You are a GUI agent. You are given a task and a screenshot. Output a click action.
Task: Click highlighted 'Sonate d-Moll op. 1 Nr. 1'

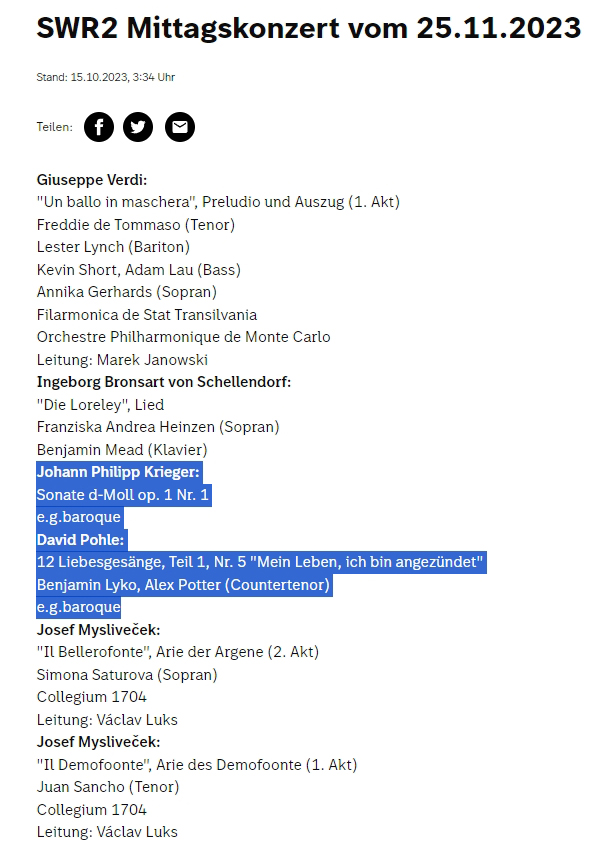pyautogui.click(x=123, y=494)
